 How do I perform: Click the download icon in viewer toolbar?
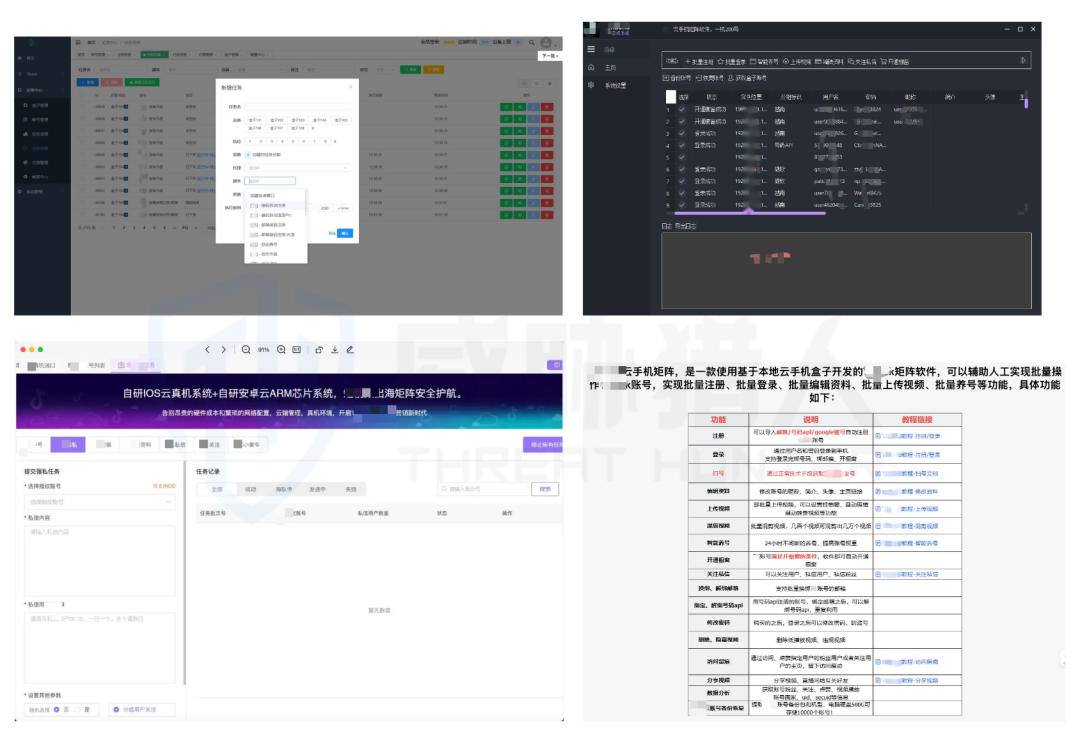(335, 350)
